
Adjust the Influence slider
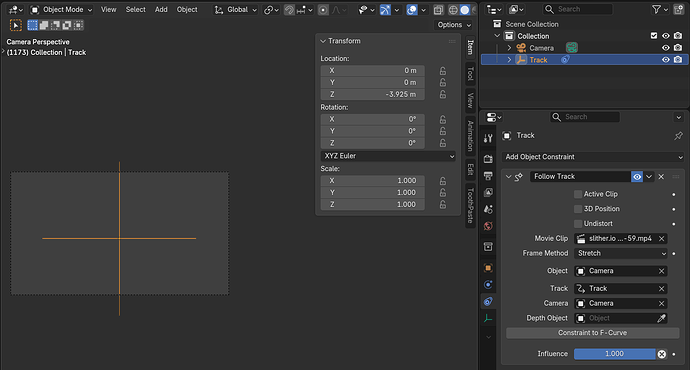[x=614, y=354]
